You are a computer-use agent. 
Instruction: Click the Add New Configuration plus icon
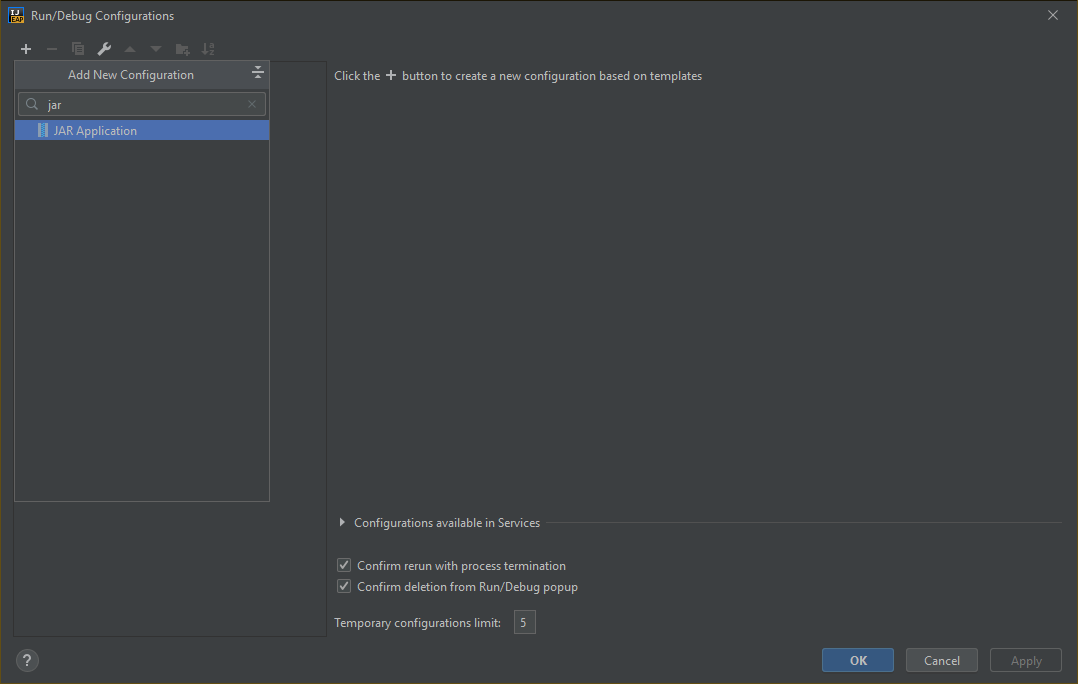26,49
